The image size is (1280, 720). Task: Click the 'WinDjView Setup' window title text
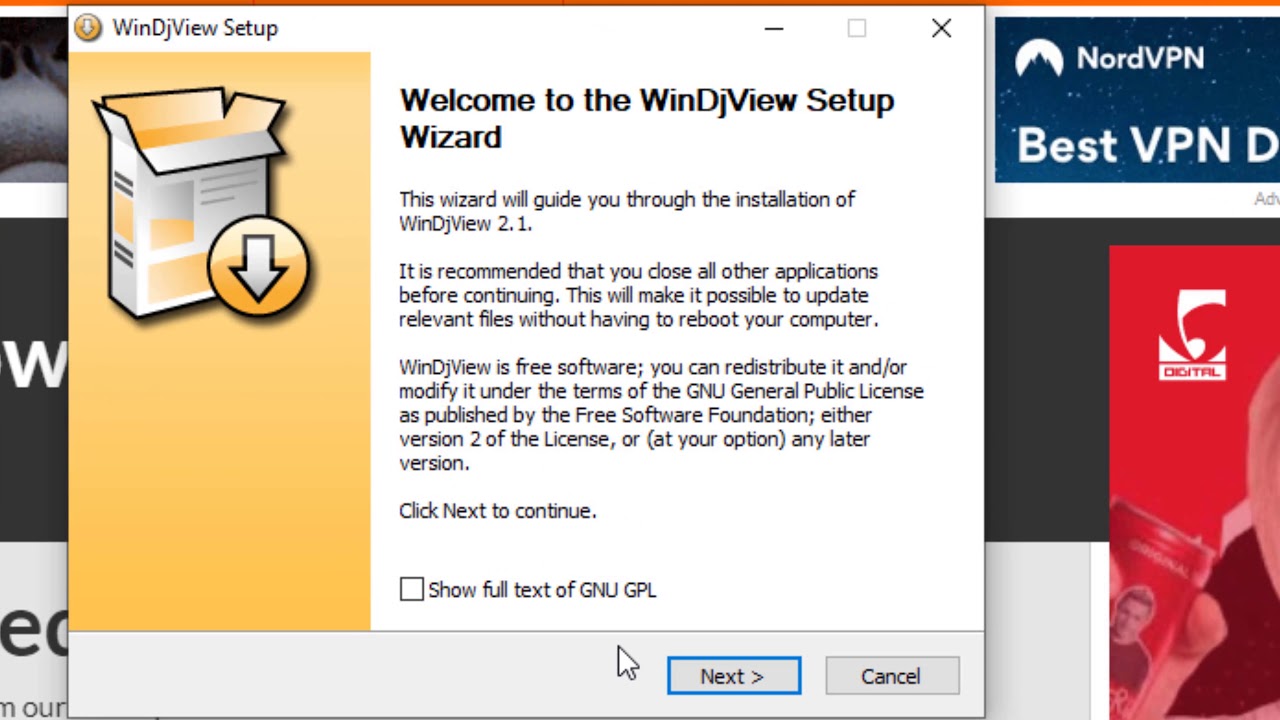coord(195,28)
